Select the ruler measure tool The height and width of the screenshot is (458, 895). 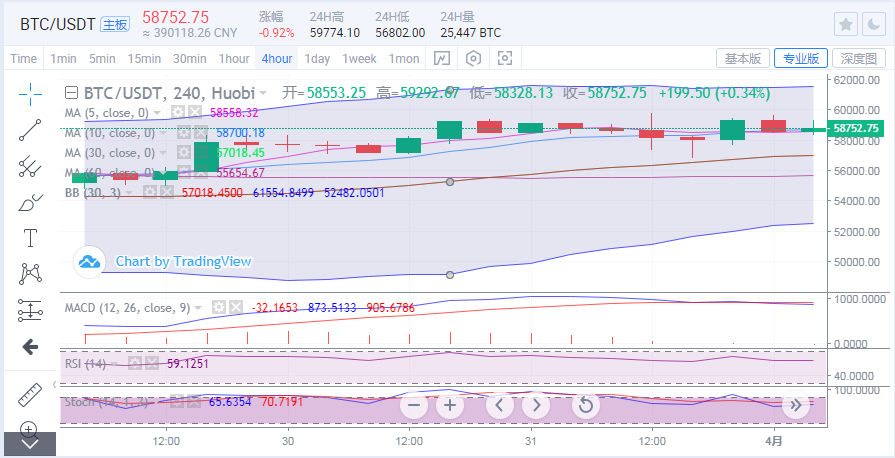[30, 395]
